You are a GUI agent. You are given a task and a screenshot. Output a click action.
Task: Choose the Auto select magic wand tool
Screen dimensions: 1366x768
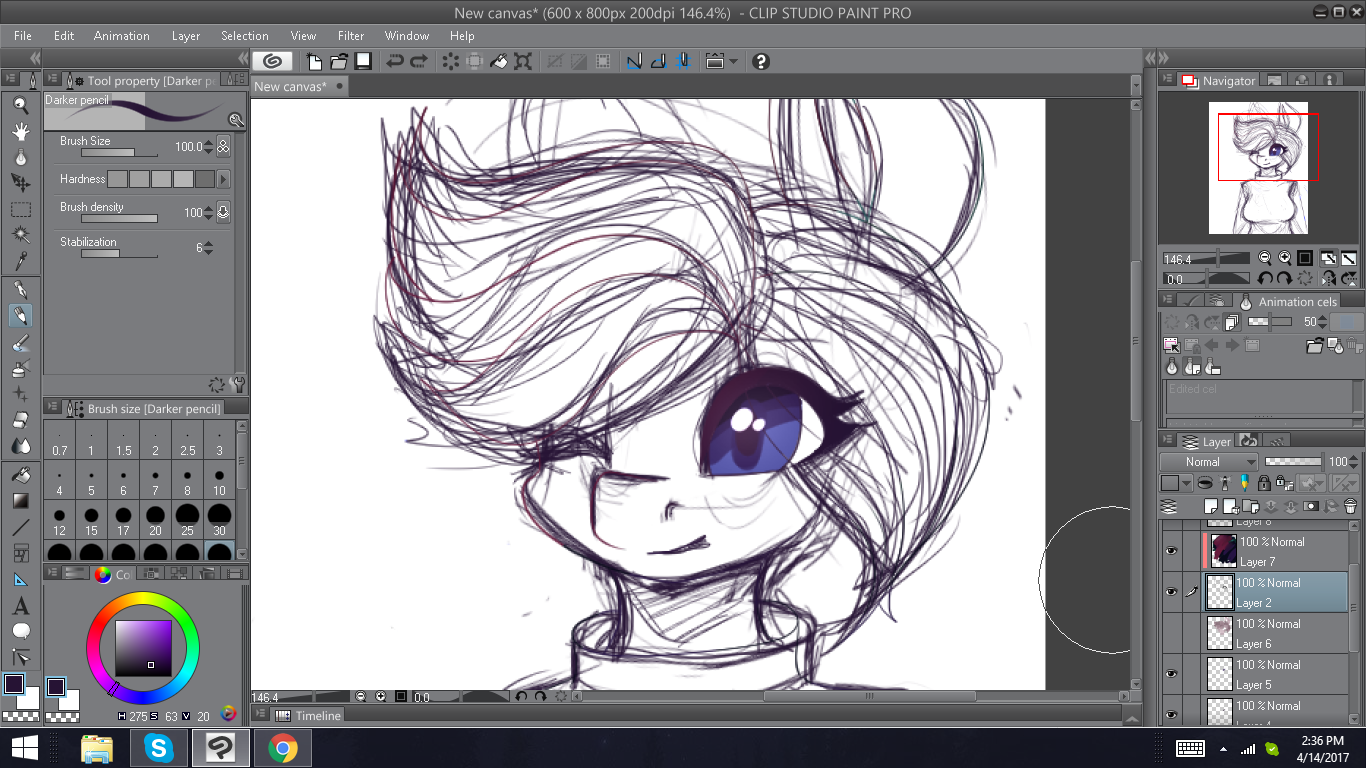point(20,234)
